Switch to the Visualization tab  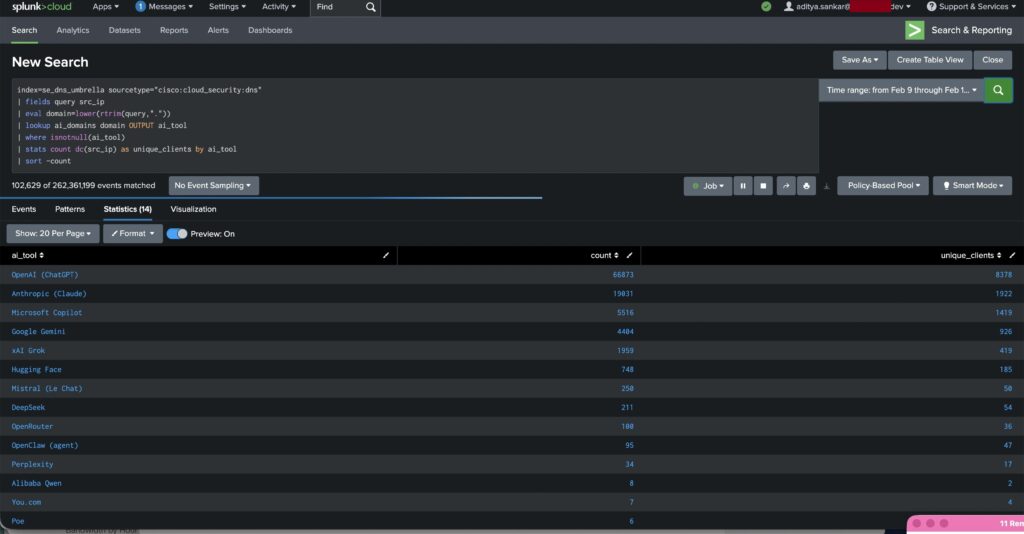click(x=193, y=209)
